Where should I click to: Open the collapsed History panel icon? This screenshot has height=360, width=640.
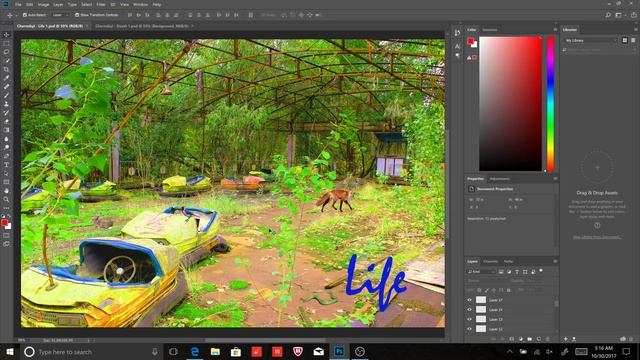tap(458, 33)
